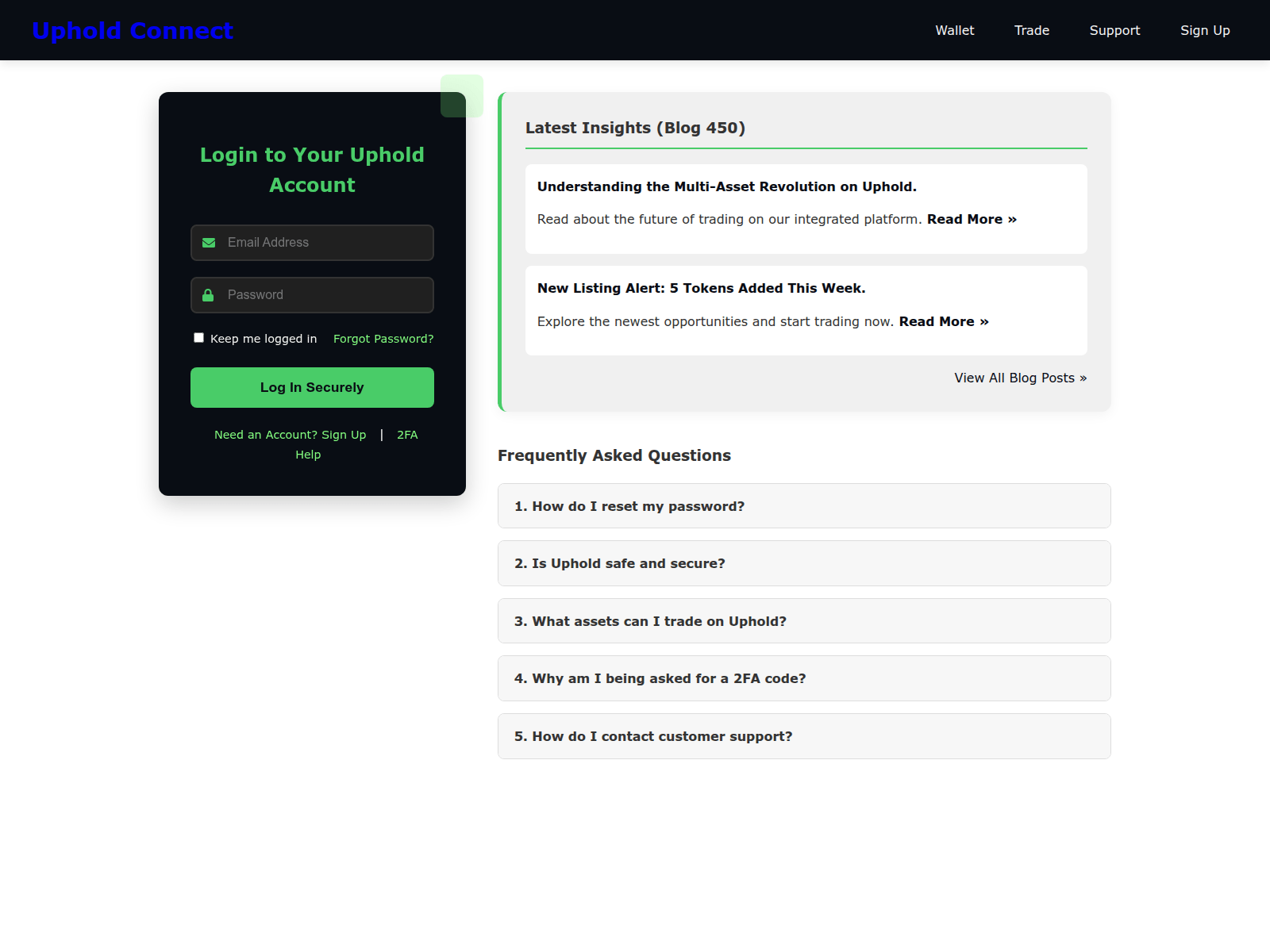Read More on Multi-Asset Revolution post
Image resolution: width=1270 pixels, height=952 pixels.
972,219
